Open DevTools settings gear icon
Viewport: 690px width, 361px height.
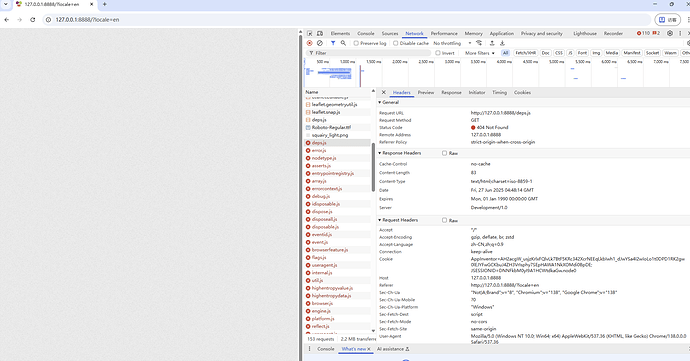click(x=670, y=33)
